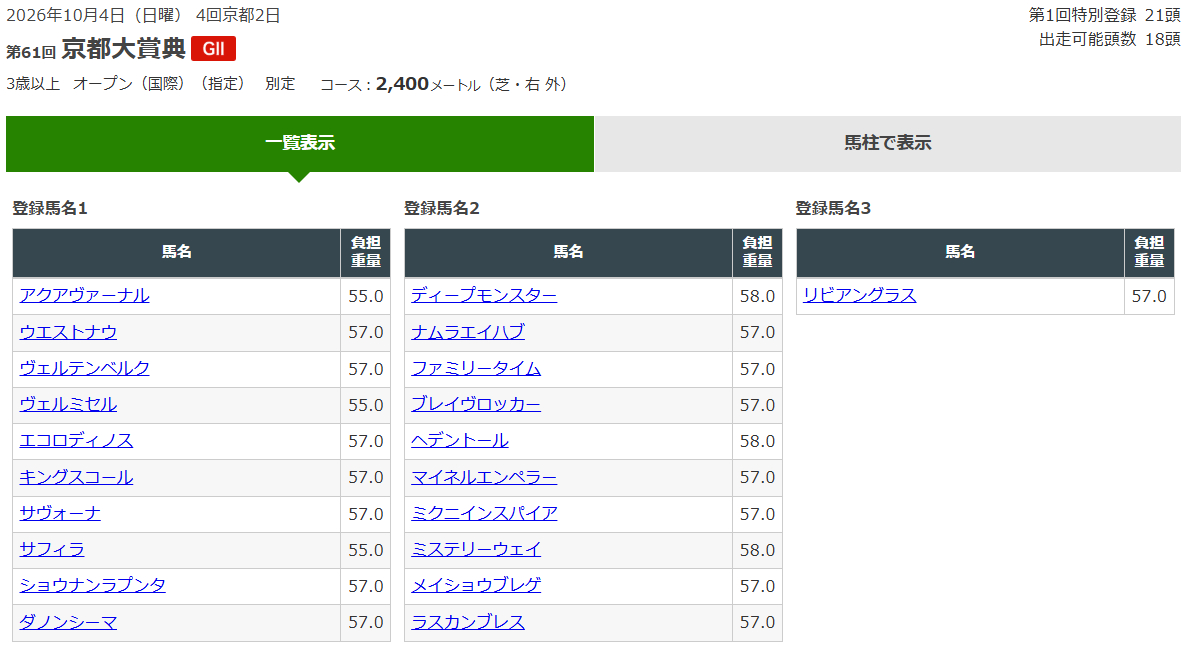Viewport: 1183px width, 645px height.
Task: Click 57.0 weight for リビアングラス
Action: (x=1149, y=296)
